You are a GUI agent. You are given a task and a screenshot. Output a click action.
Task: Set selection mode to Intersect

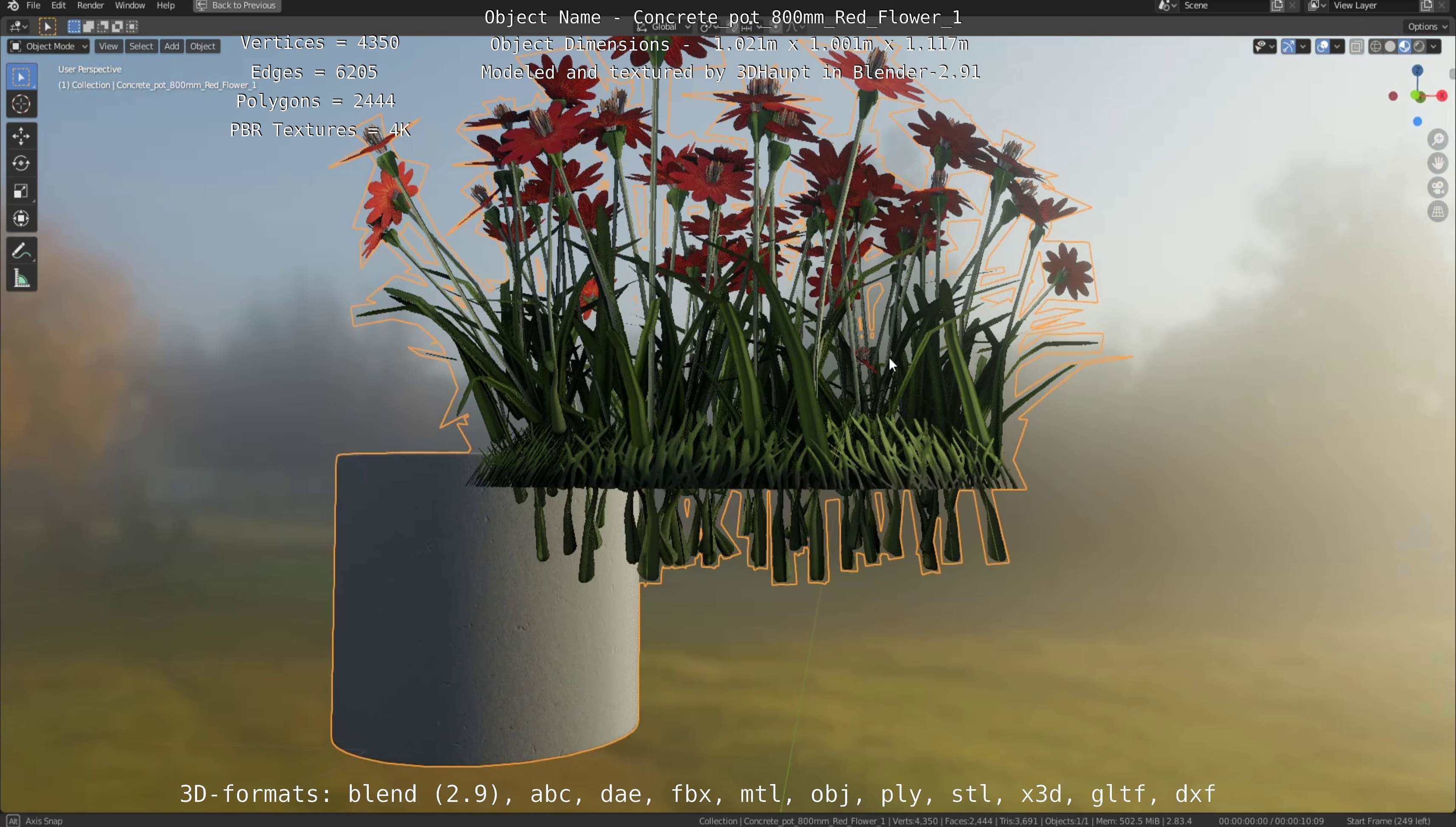[x=132, y=26]
